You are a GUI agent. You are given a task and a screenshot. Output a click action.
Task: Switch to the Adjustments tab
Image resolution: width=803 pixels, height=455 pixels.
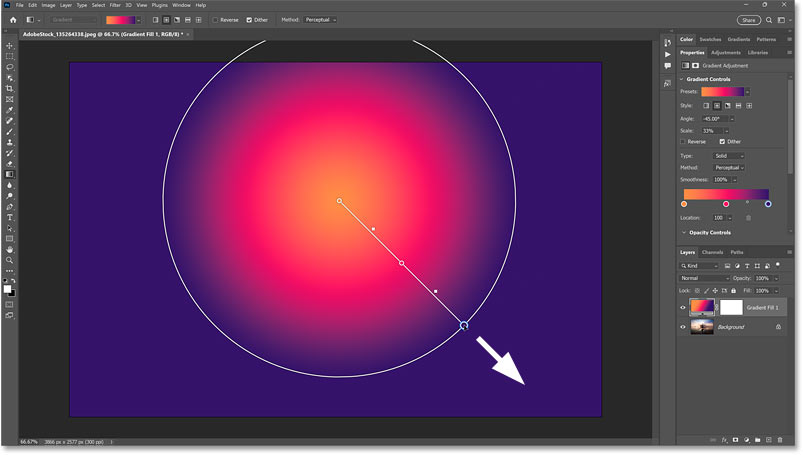tap(725, 52)
